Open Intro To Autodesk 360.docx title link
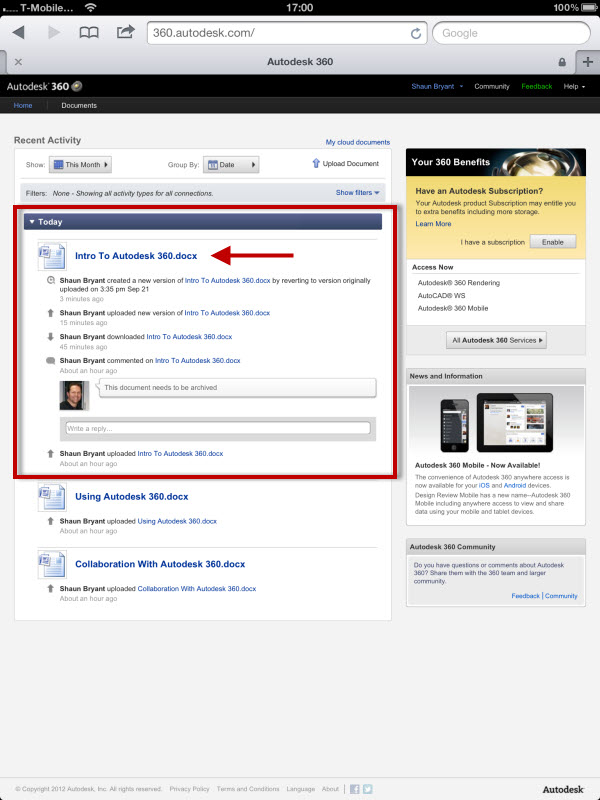 pos(136,256)
